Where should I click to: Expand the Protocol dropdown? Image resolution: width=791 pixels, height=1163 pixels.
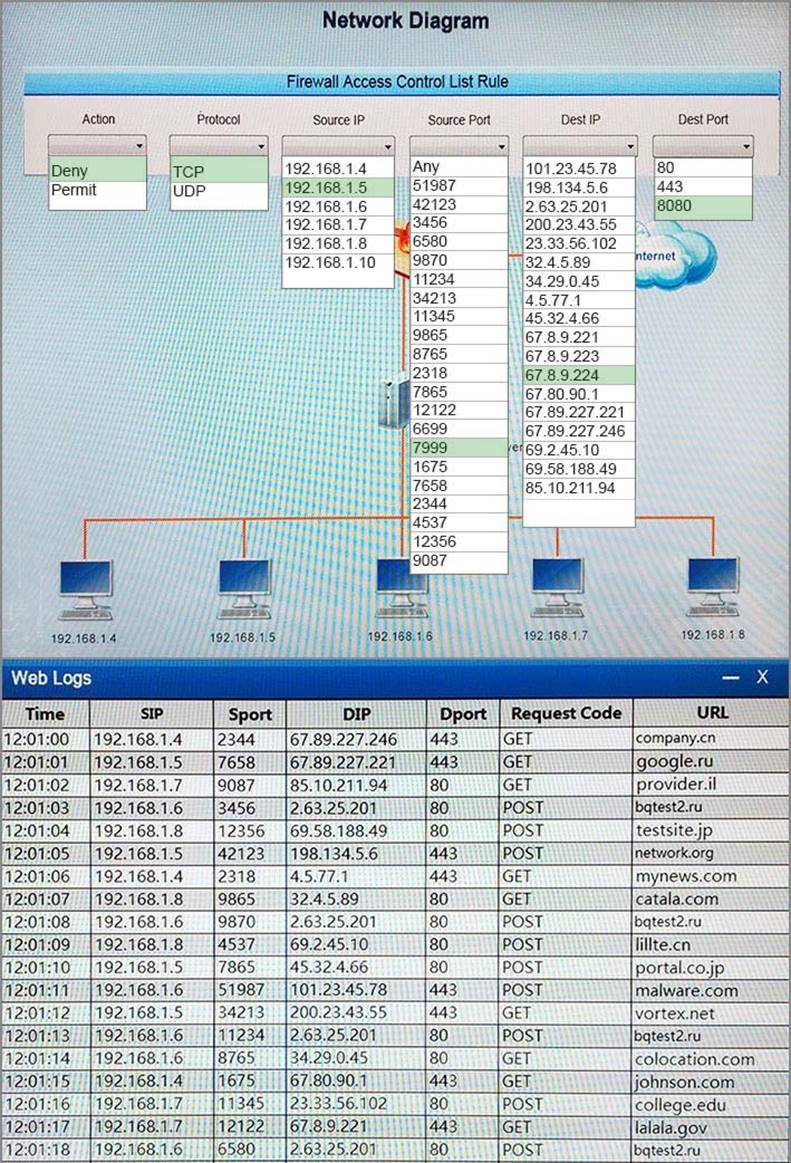(x=218, y=146)
